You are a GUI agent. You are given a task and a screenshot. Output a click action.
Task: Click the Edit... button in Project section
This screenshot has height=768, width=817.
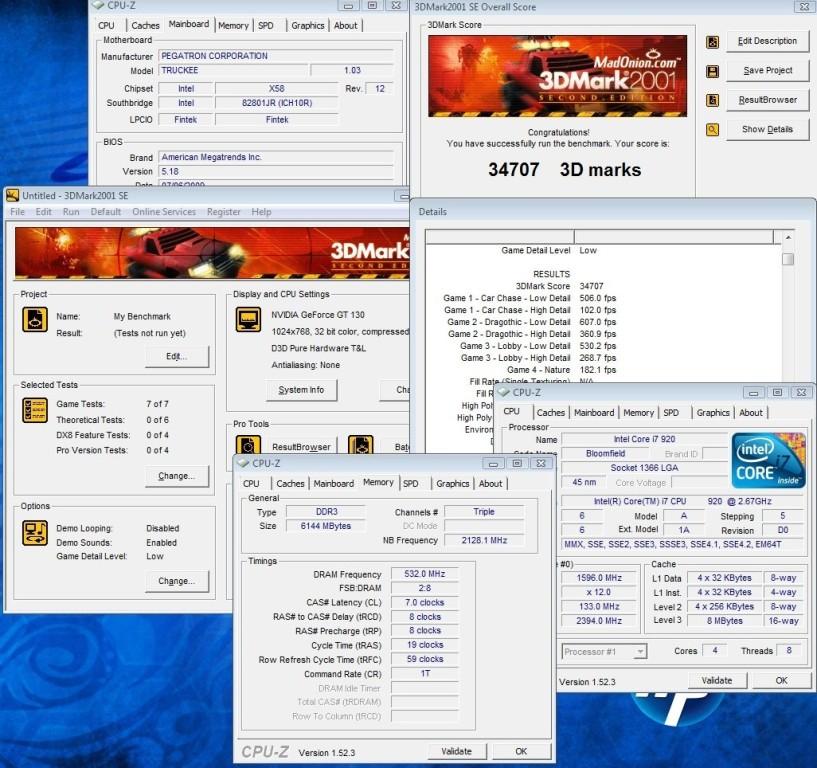[x=177, y=356]
